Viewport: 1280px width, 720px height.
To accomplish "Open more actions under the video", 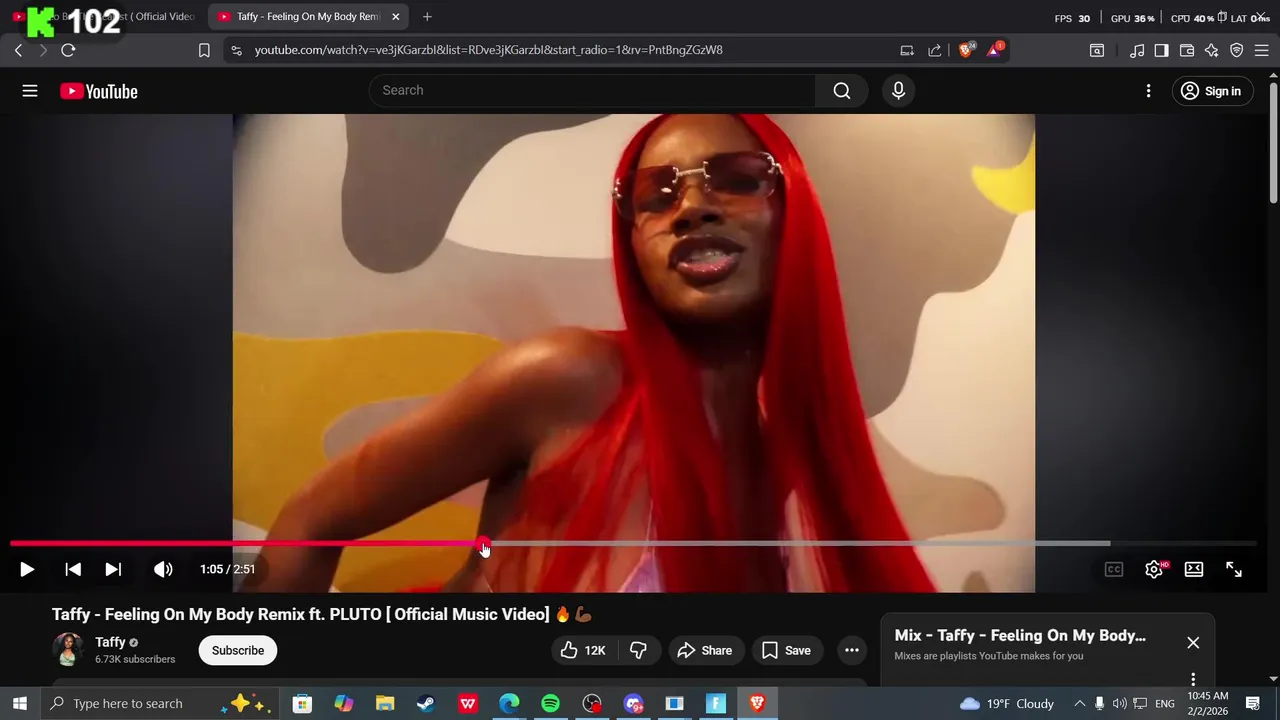I will pos(852,650).
